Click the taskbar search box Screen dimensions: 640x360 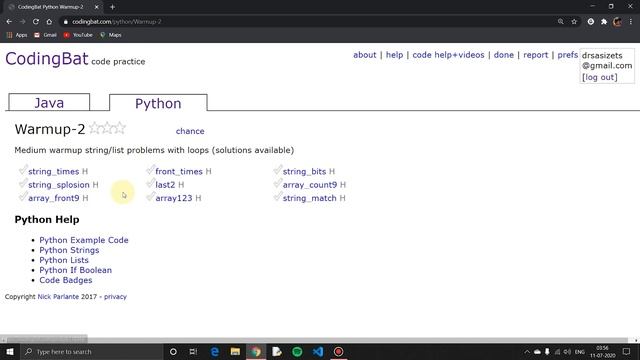(x=92, y=352)
